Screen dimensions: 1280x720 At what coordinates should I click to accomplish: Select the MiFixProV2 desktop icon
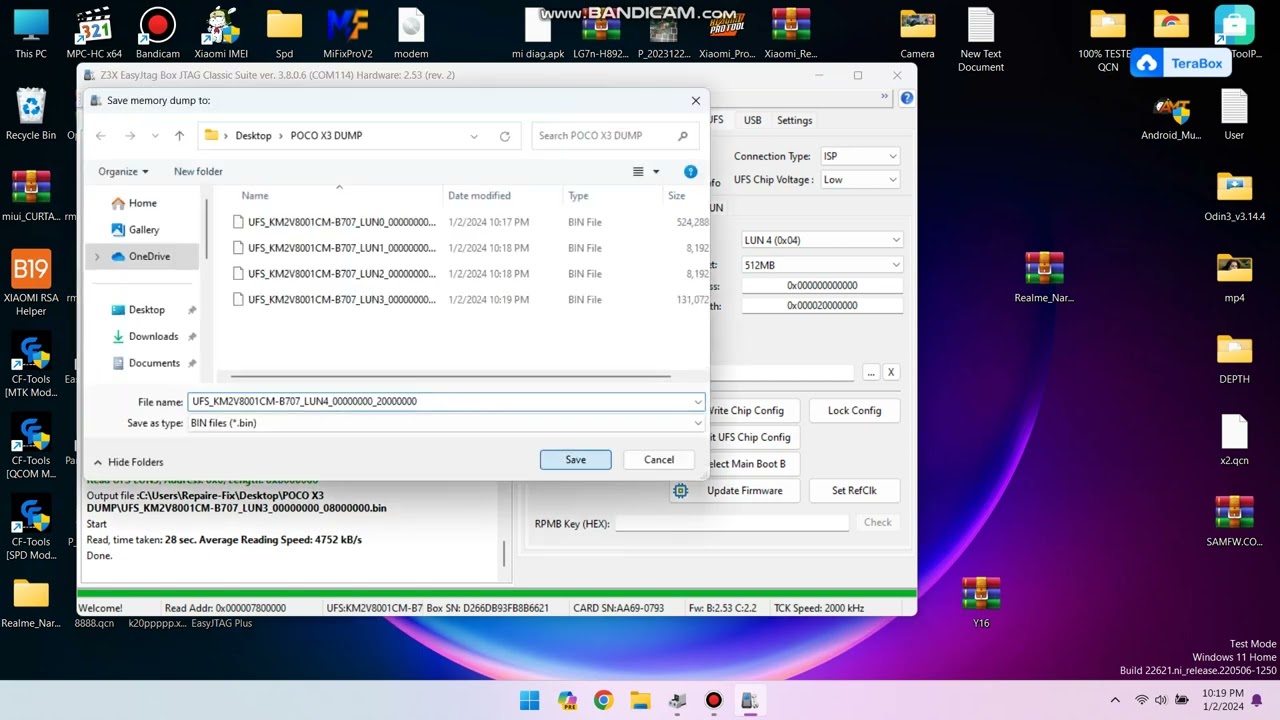(348, 33)
